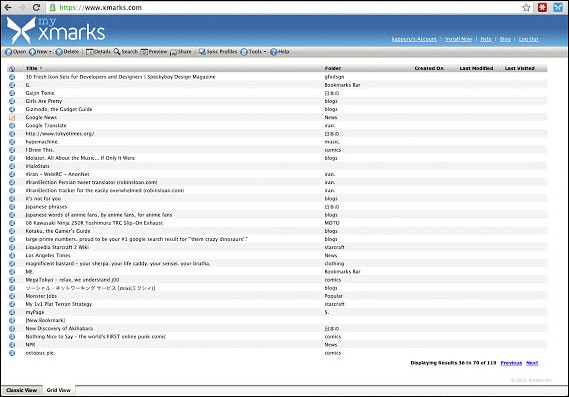Click the Open toolbar button

(16, 52)
